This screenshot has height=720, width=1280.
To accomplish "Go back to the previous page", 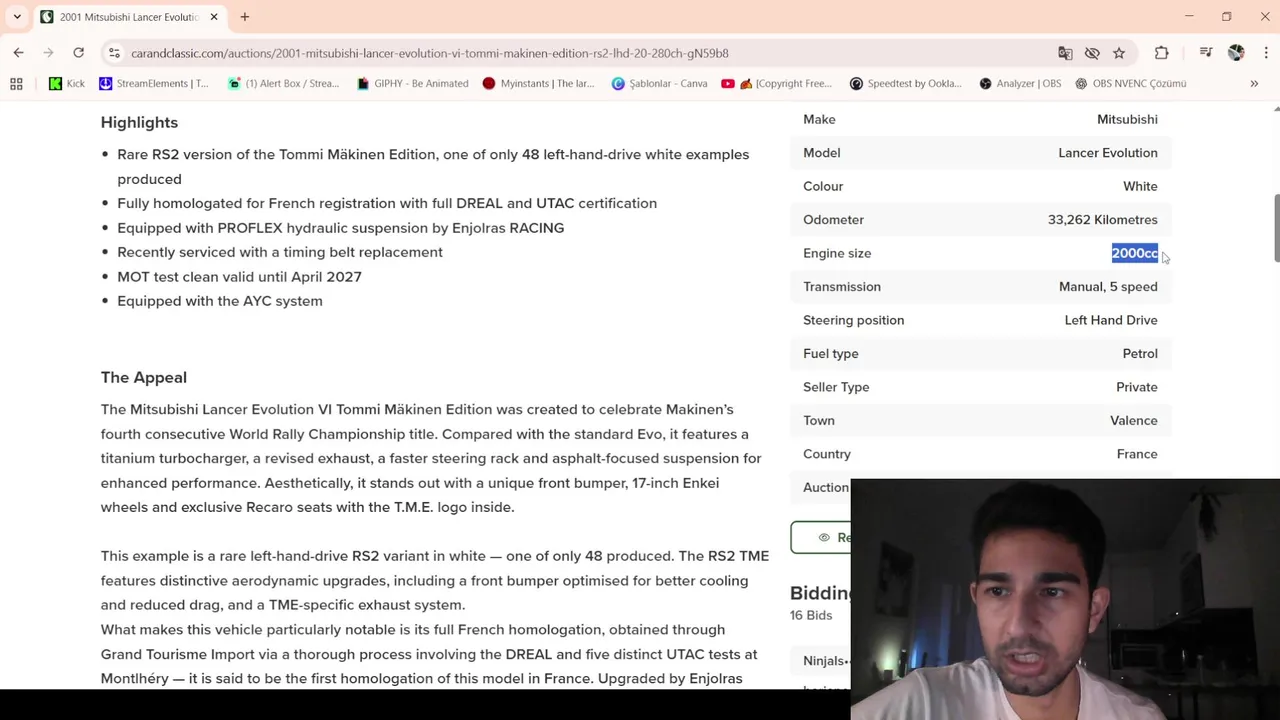I will 19,53.
